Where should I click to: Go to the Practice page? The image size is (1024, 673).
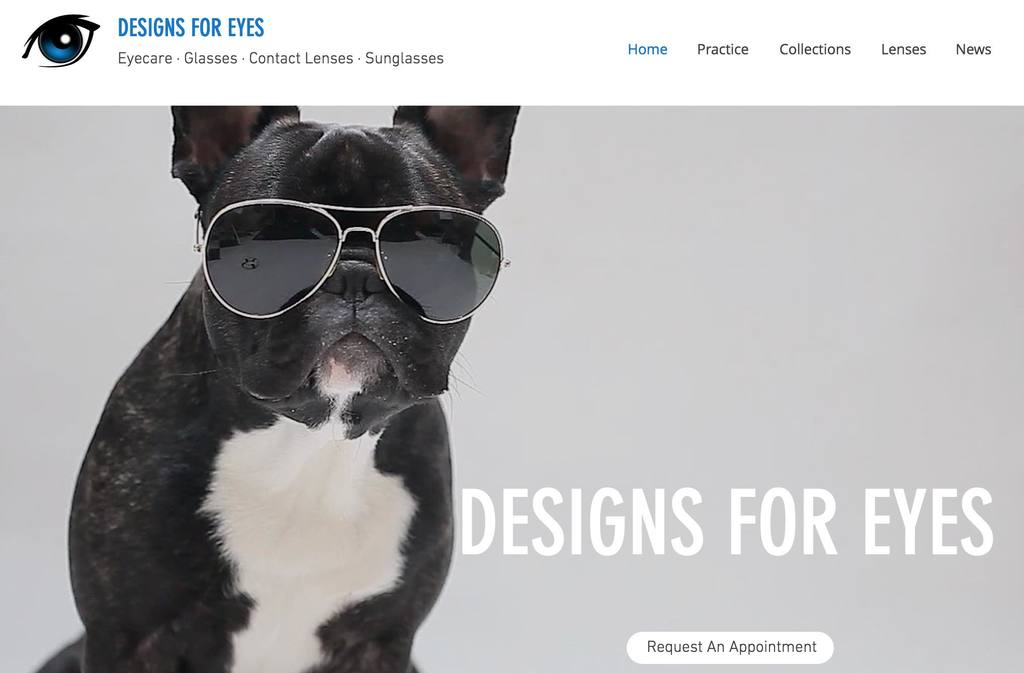coord(722,50)
